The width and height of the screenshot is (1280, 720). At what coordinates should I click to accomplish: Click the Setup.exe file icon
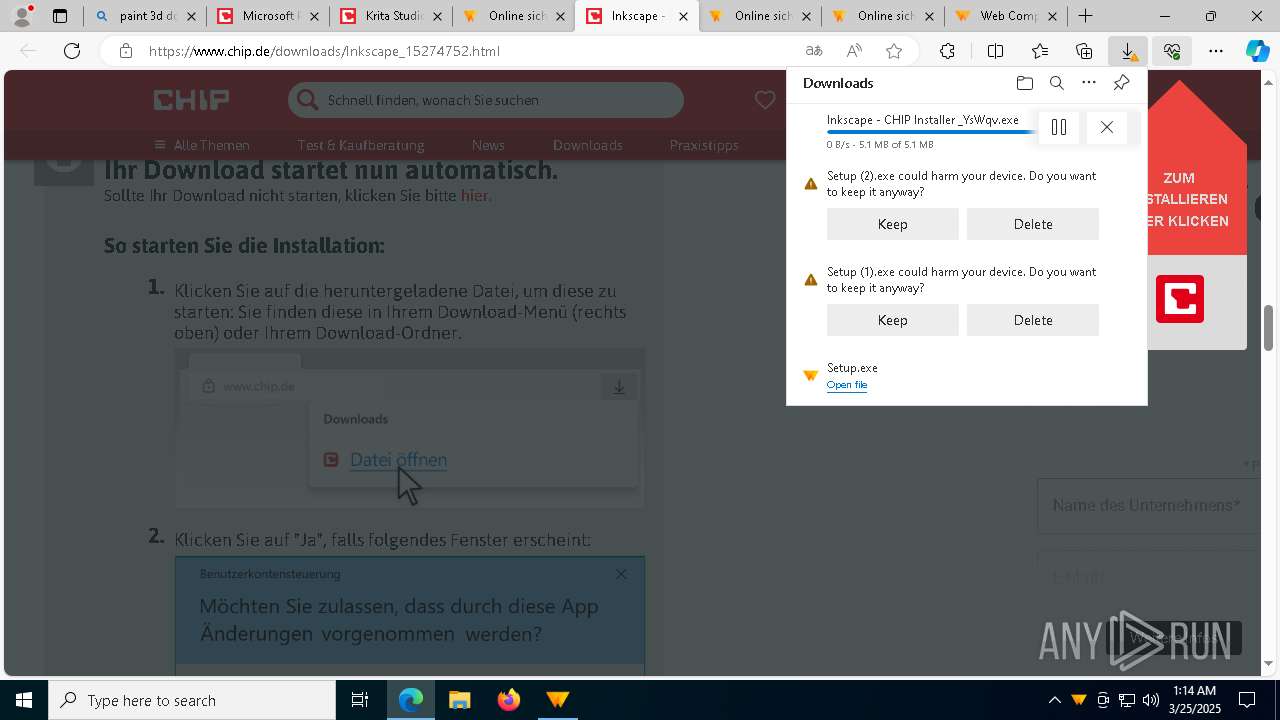click(811, 376)
